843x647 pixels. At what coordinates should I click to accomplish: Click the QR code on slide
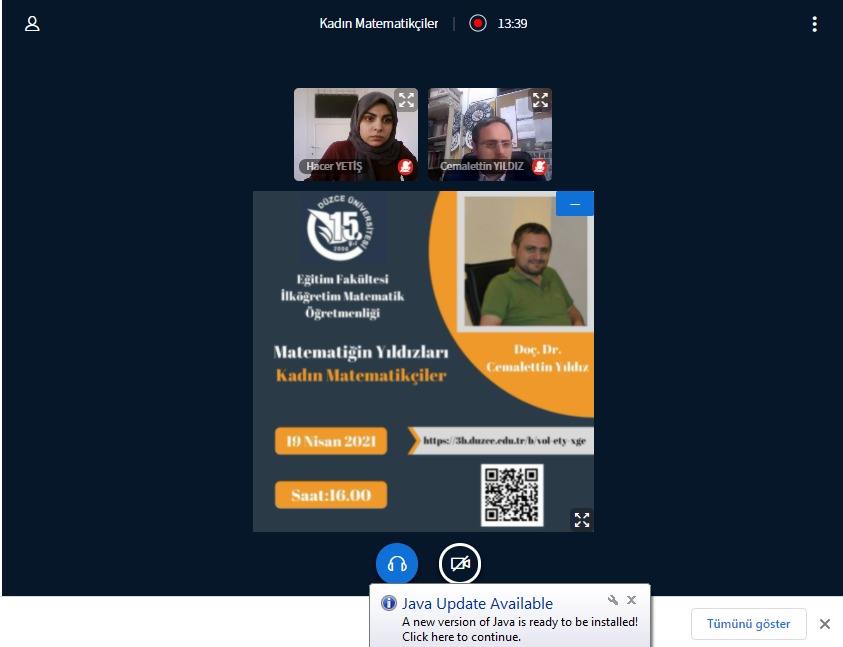pos(512,495)
